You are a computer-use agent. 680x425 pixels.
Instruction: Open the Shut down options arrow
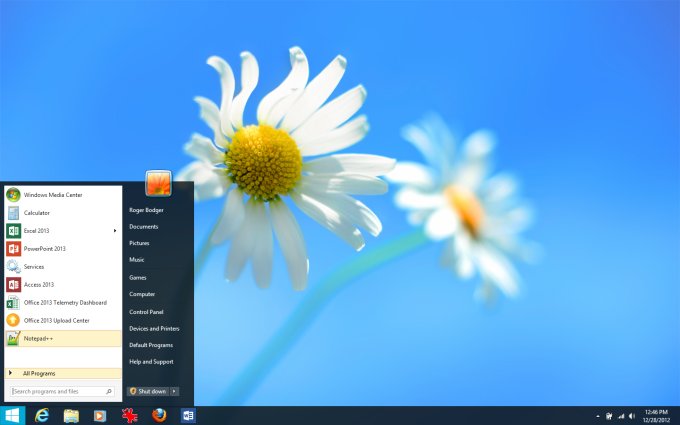(174, 391)
